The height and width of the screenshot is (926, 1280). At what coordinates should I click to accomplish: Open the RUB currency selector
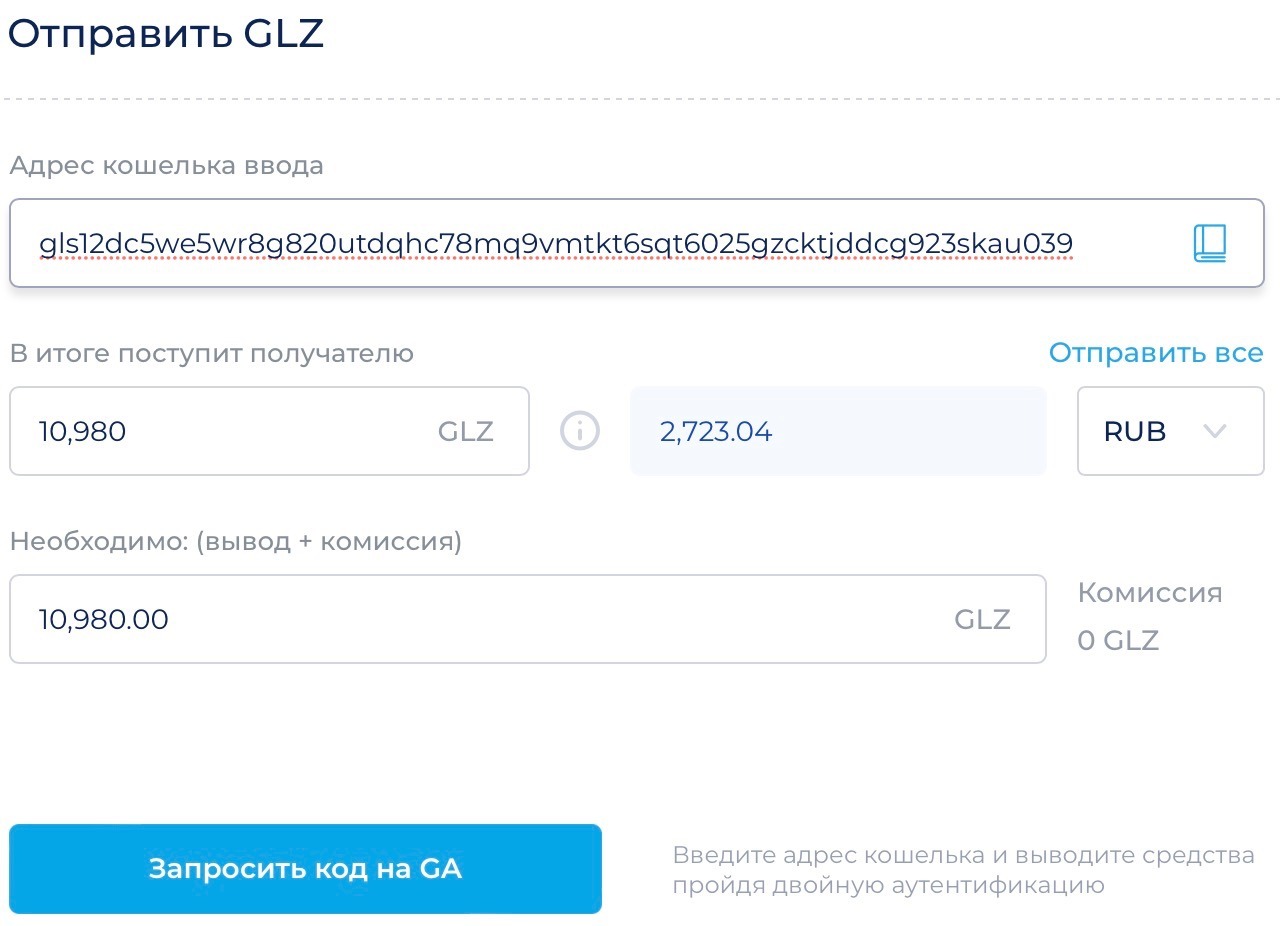coord(1170,431)
